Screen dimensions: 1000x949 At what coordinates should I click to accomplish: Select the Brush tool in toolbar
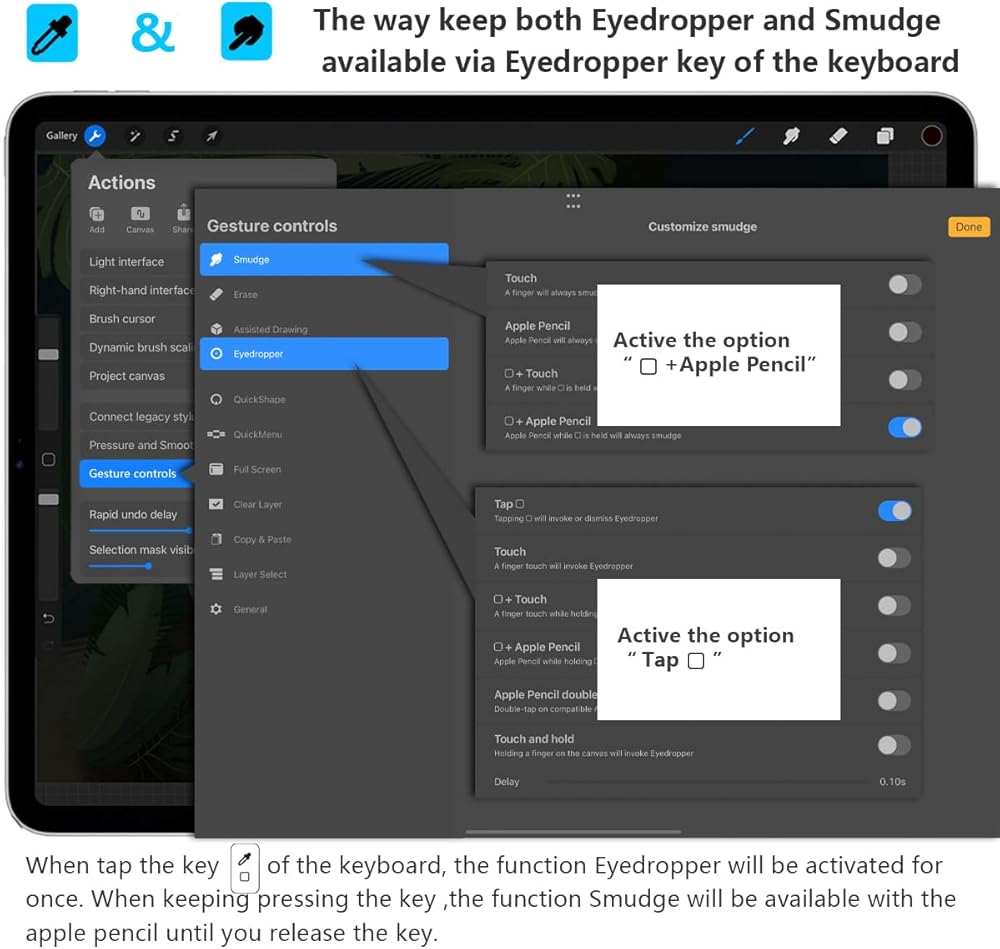tap(746, 136)
